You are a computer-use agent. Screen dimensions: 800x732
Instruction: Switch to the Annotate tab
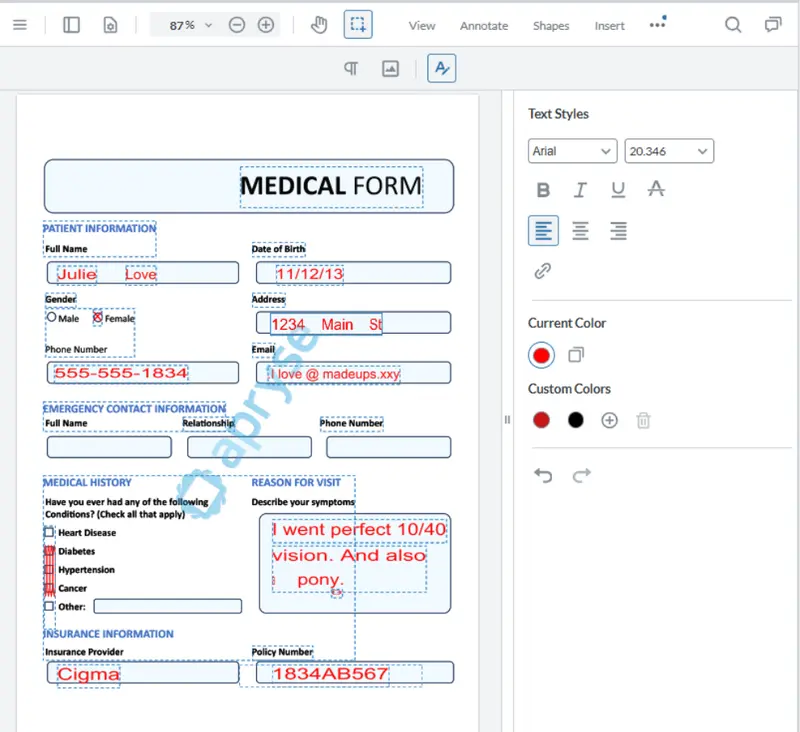pos(484,26)
